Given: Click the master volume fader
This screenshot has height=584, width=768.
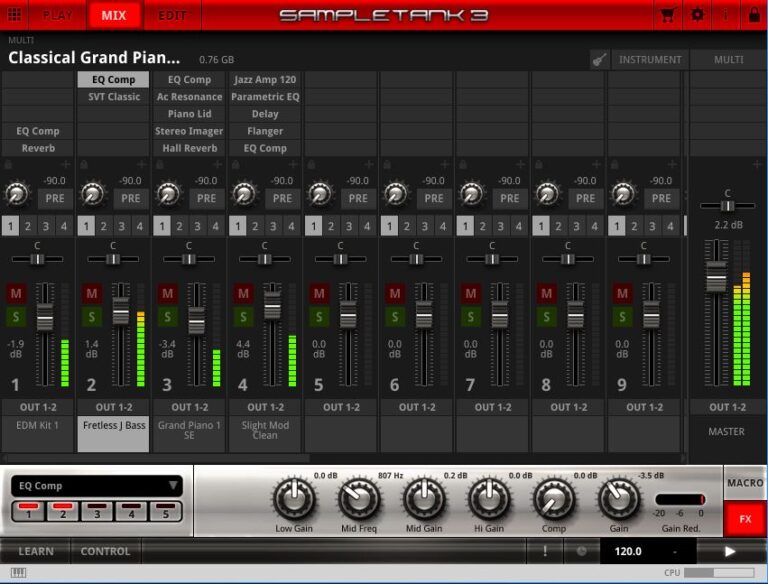Looking at the screenshot, I should point(716,277).
